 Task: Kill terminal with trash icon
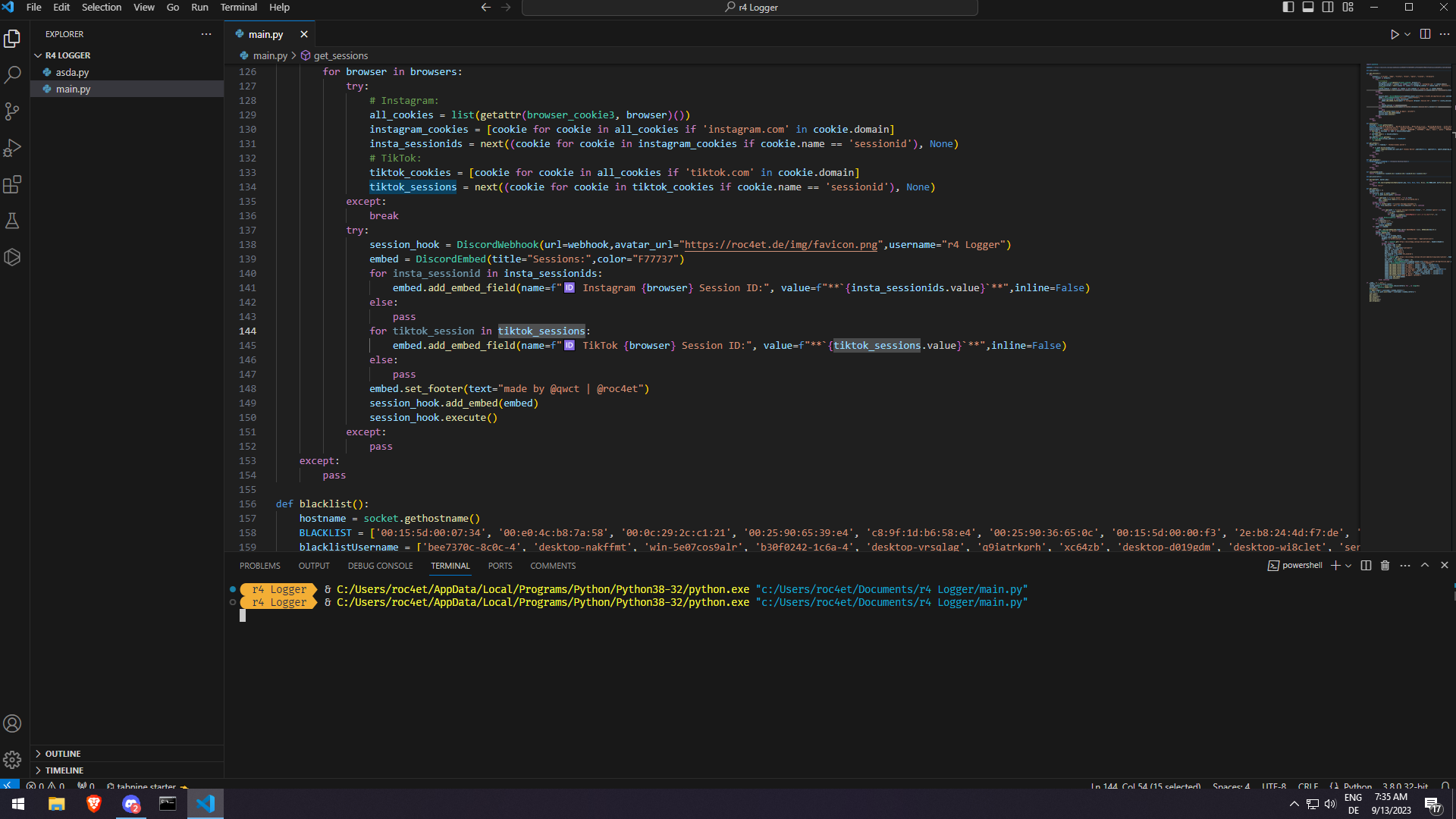click(1385, 566)
